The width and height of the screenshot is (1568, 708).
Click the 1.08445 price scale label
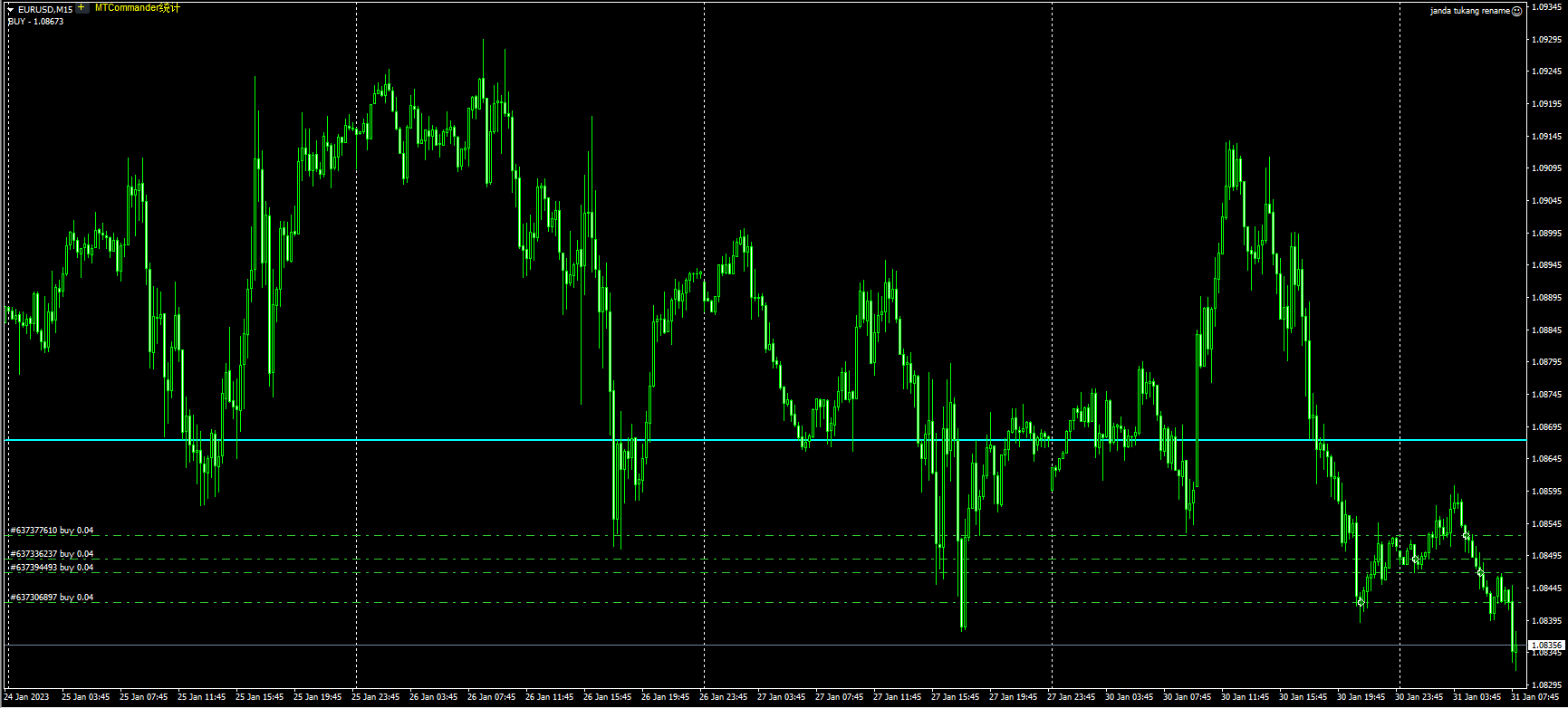1547,588
